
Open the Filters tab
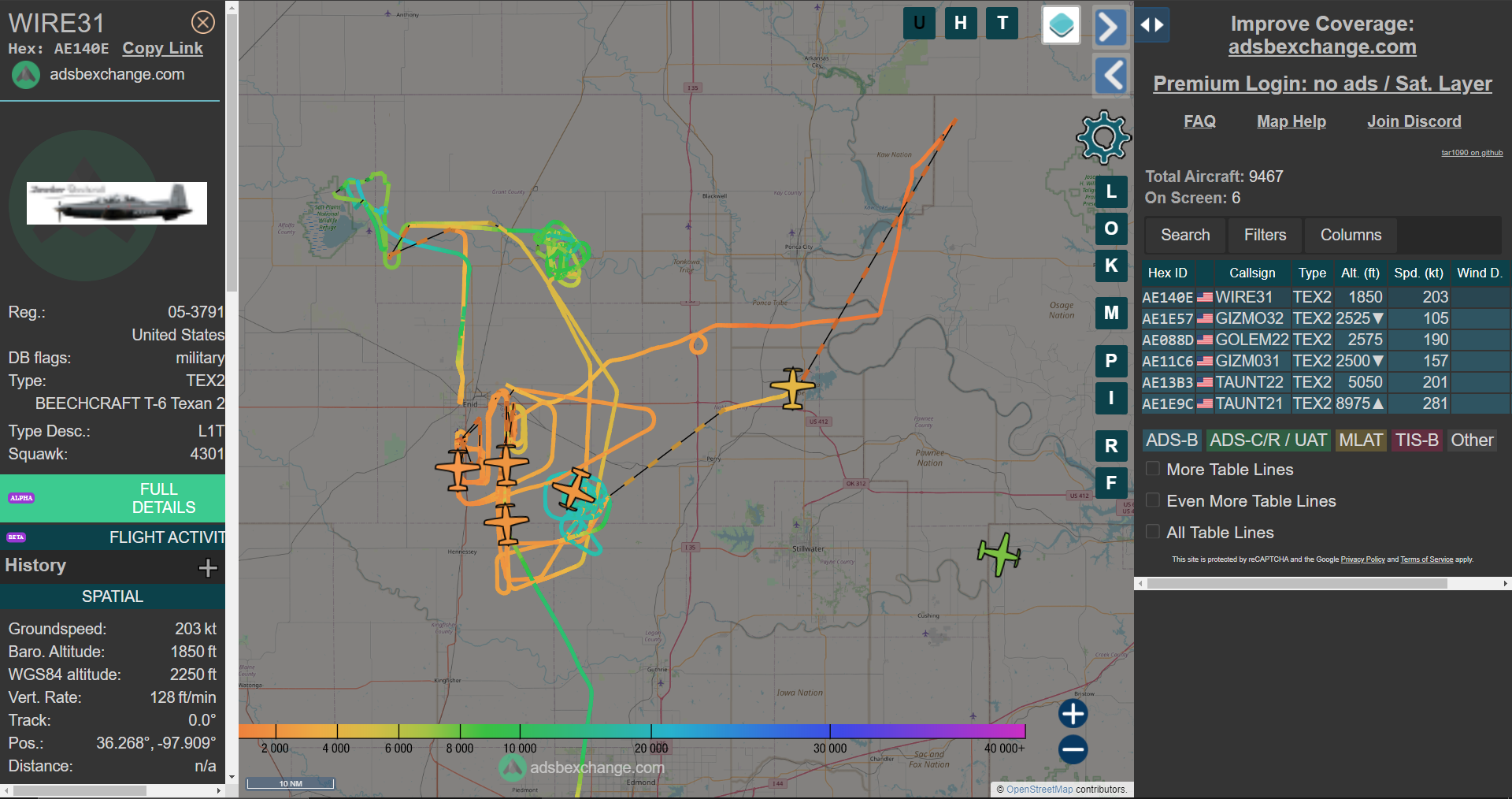coord(1265,235)
